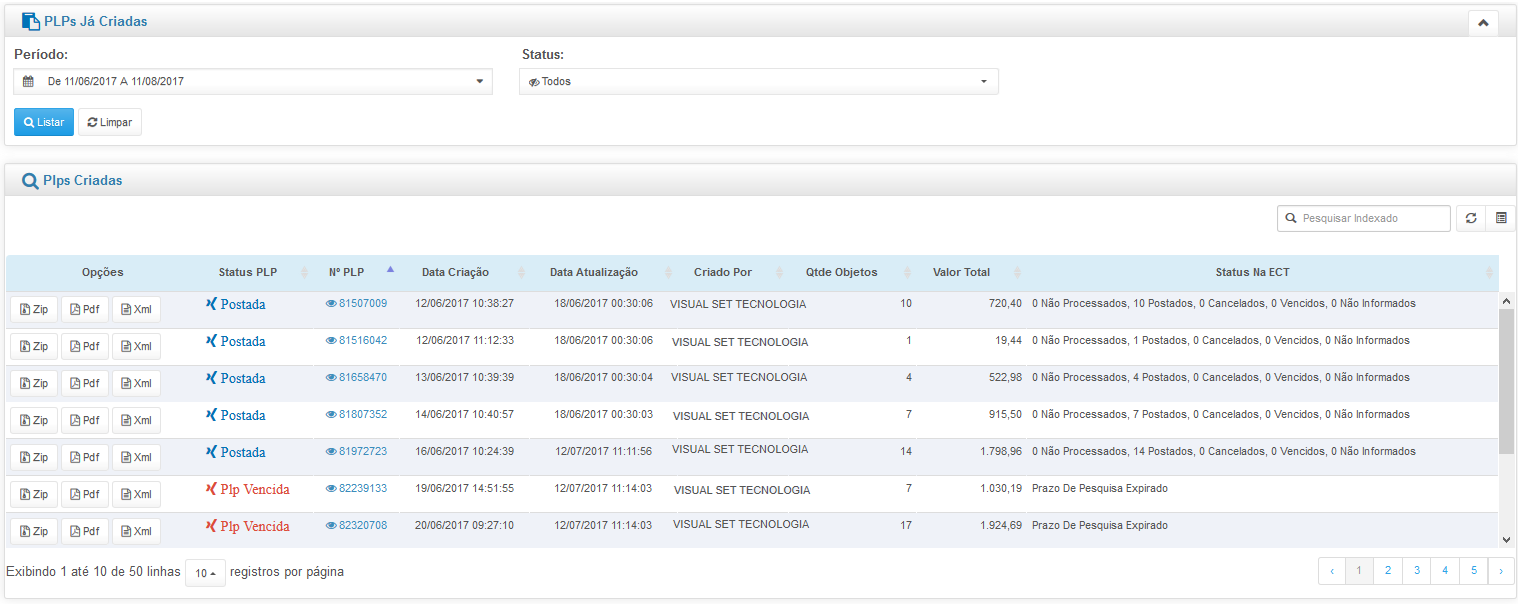1518x604 pixels.
Task: Download Pdf for PLP 81516042
Action: click(x=85, y=346)
